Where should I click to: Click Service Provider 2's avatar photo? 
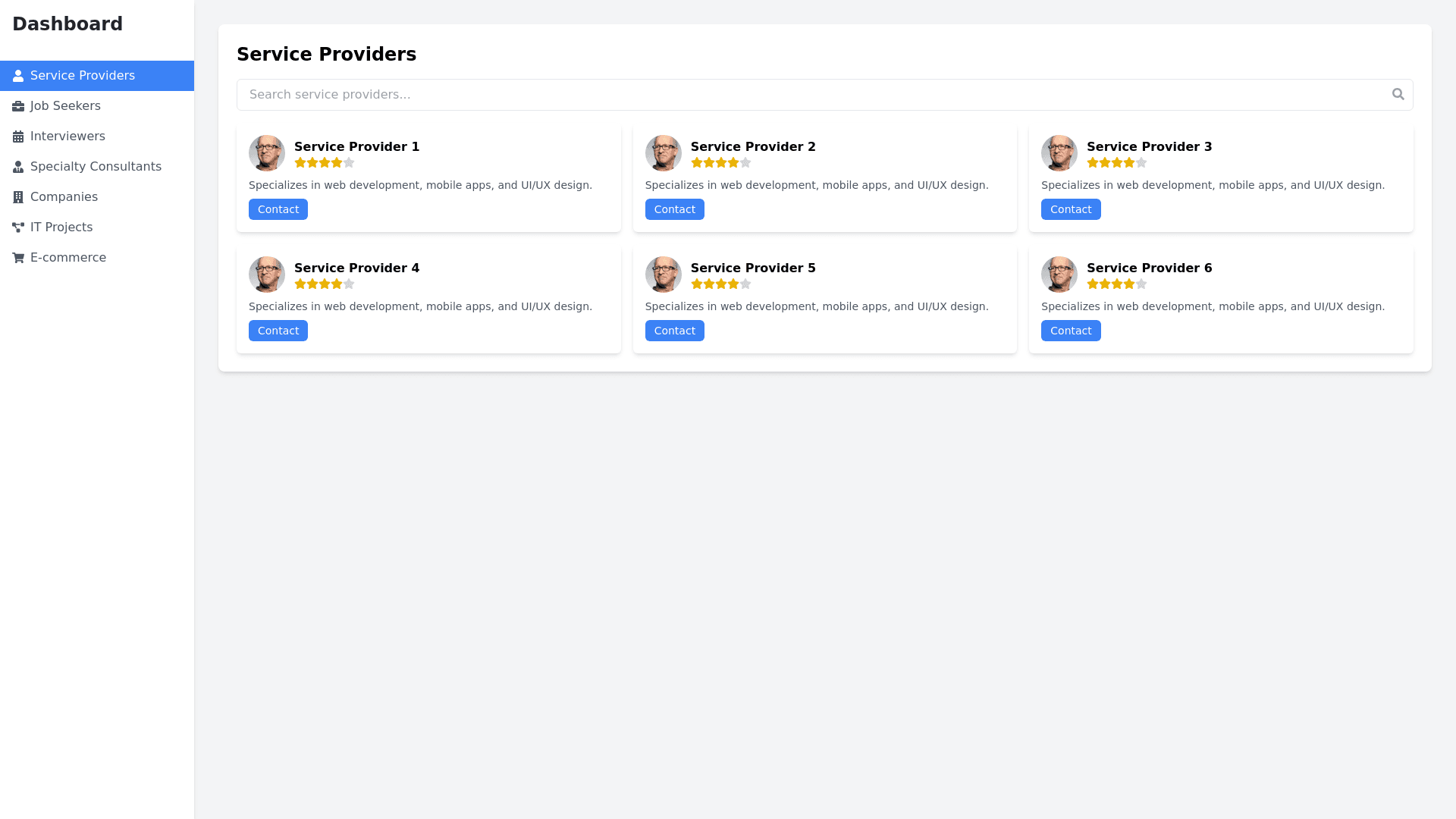tap(663, 153)
